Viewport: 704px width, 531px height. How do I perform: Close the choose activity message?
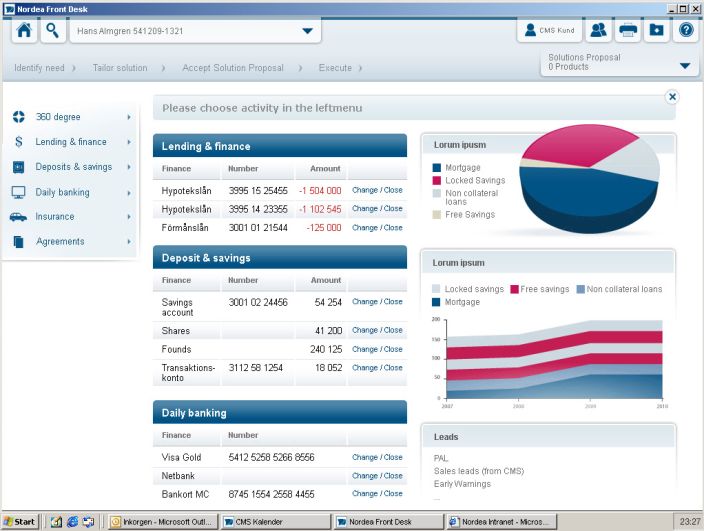672,97
